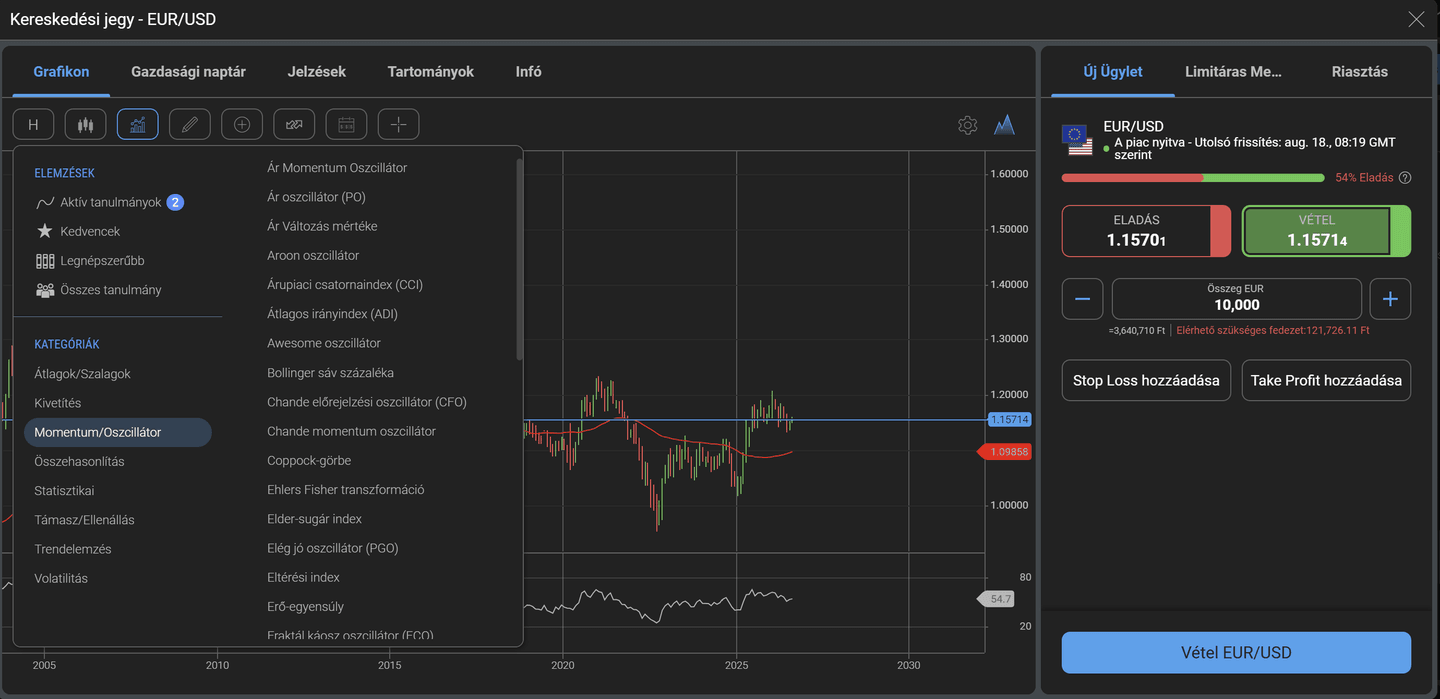Add Elder-sugár index study
Screen dimensions: 1440x699
314,519
